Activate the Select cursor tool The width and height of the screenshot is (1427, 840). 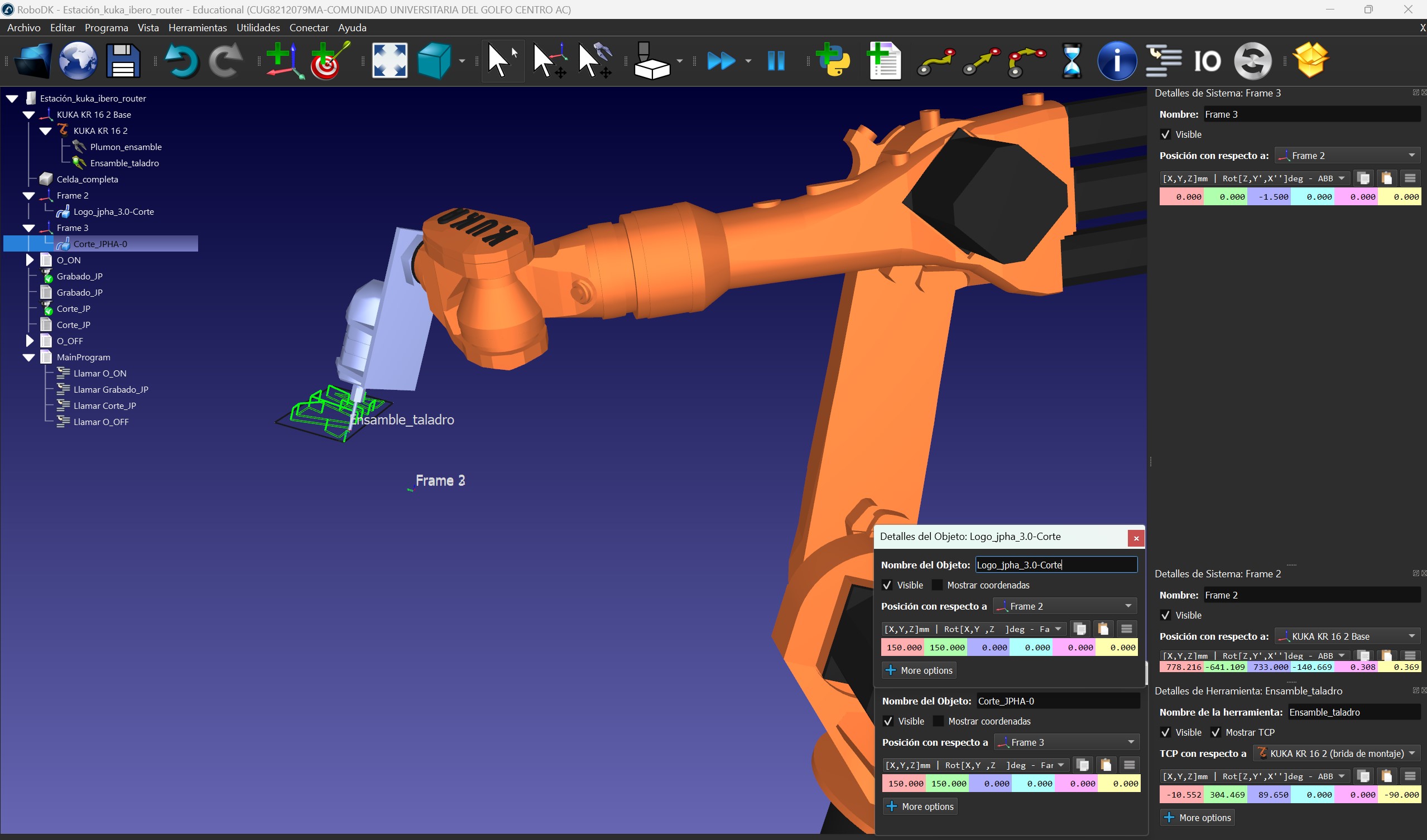click(x=502, y=60)
